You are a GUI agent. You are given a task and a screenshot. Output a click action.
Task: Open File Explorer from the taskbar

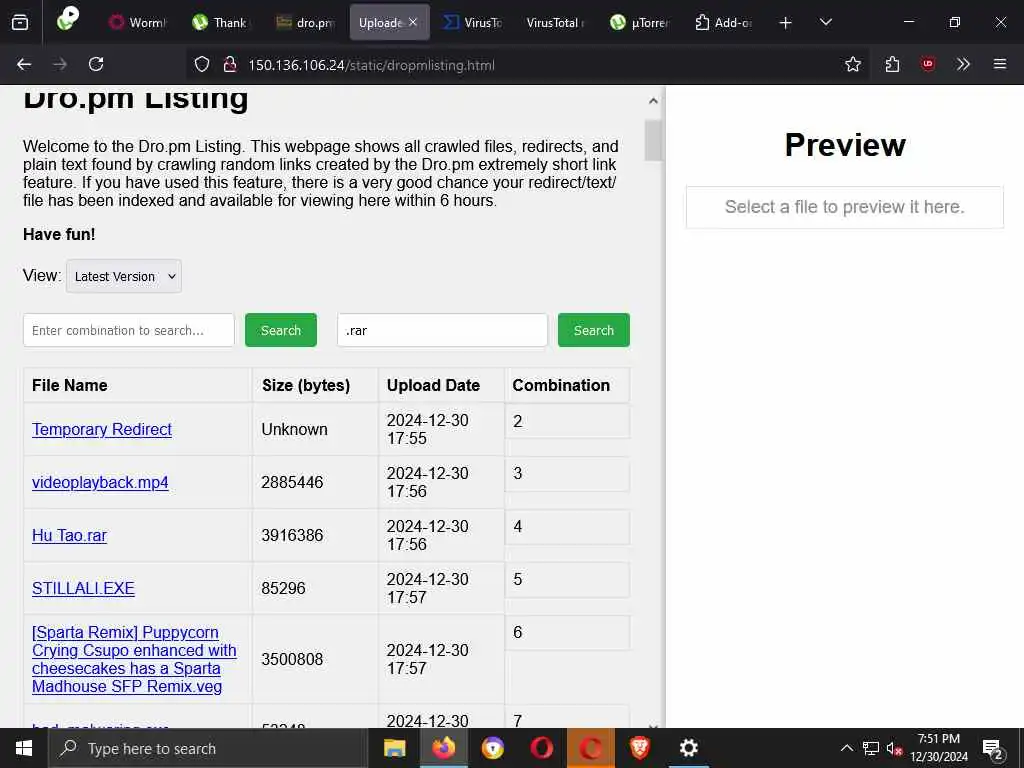click(394, 748)
